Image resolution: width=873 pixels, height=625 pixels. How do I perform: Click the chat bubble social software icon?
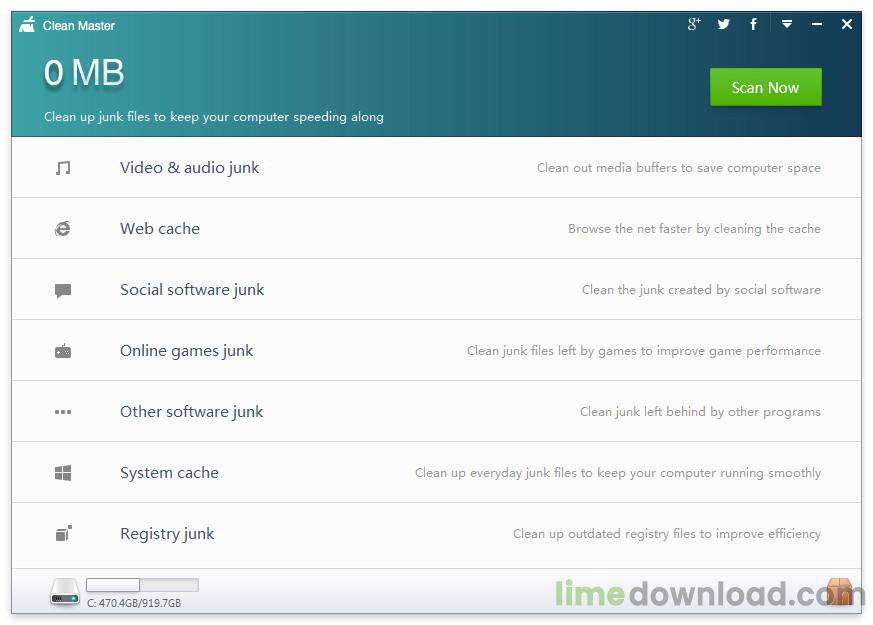tap(63, 290)
